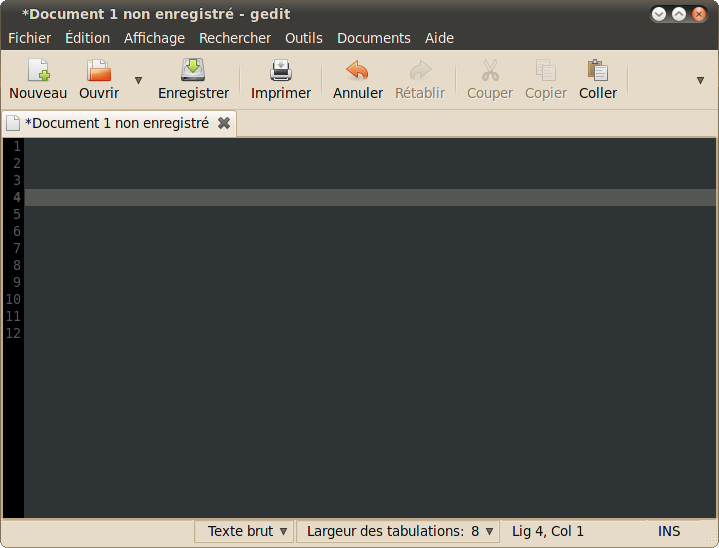Expand the recent files arrow beside Ouvrir
This screenshot has width=719, height=548.
coord(138,80)
